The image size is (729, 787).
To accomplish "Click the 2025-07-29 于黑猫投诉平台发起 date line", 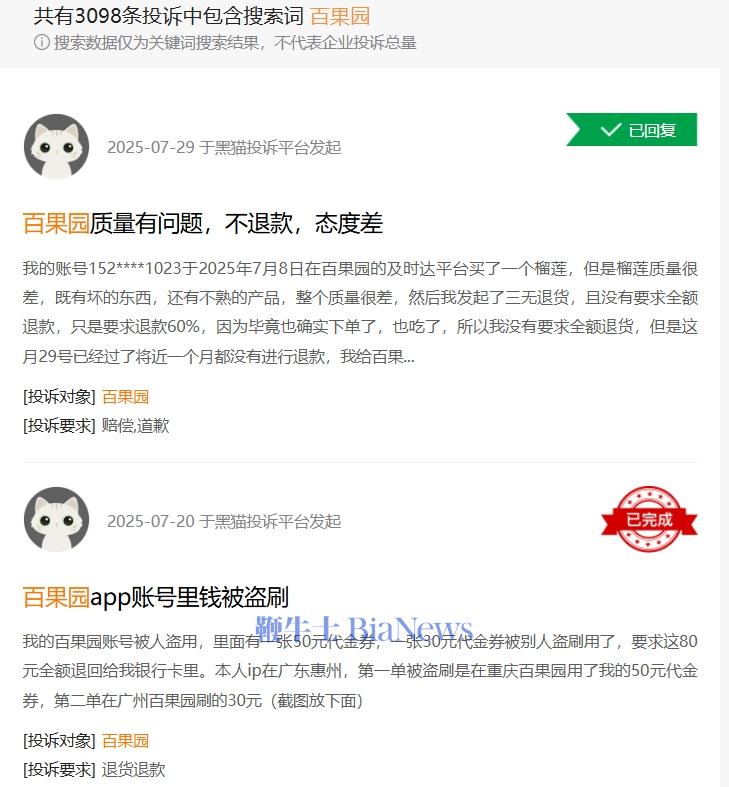I will tap(224, 148).
